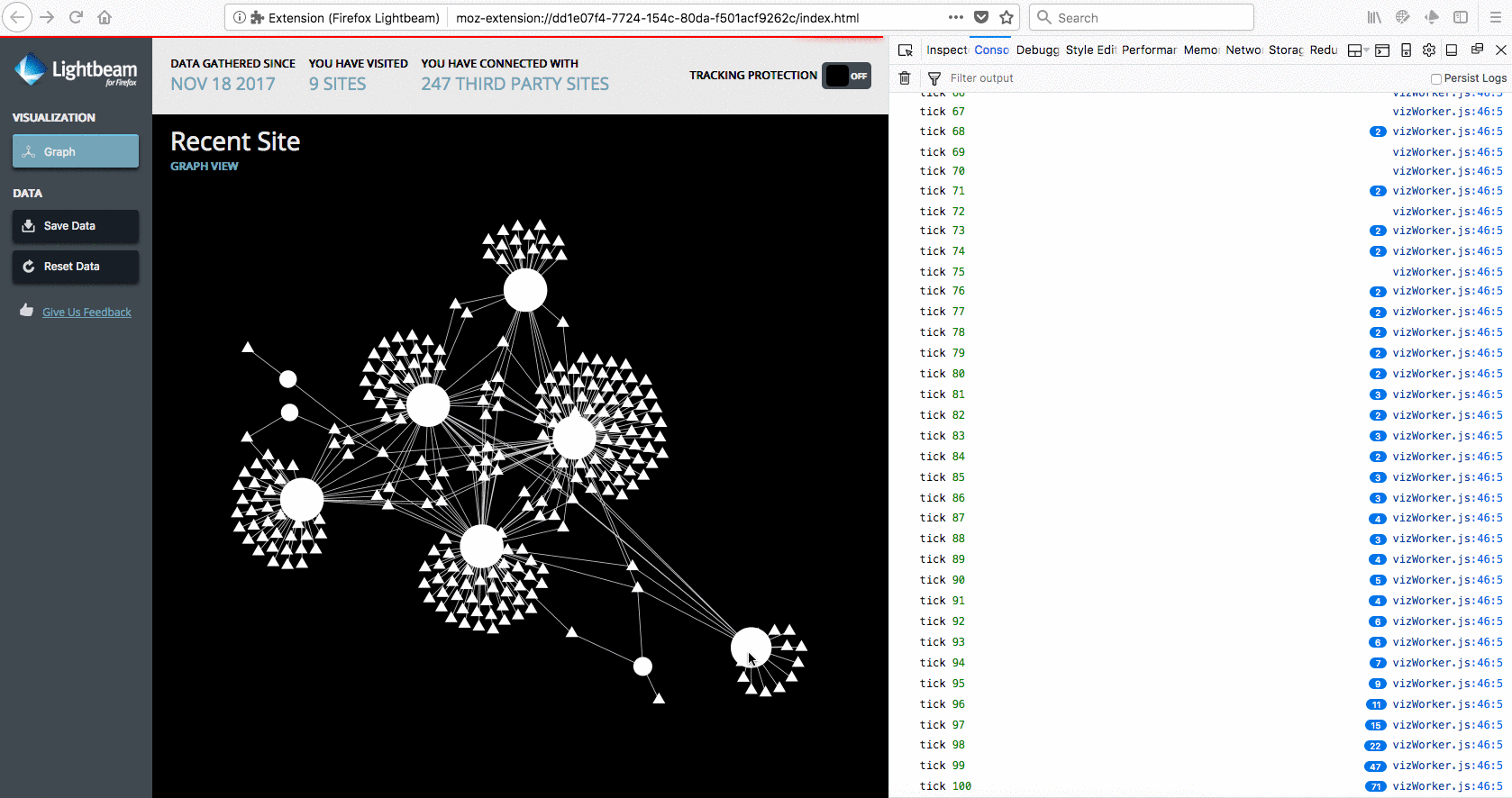
Task: Show the Firefox sidebars icon
Action: [1461, 17]
